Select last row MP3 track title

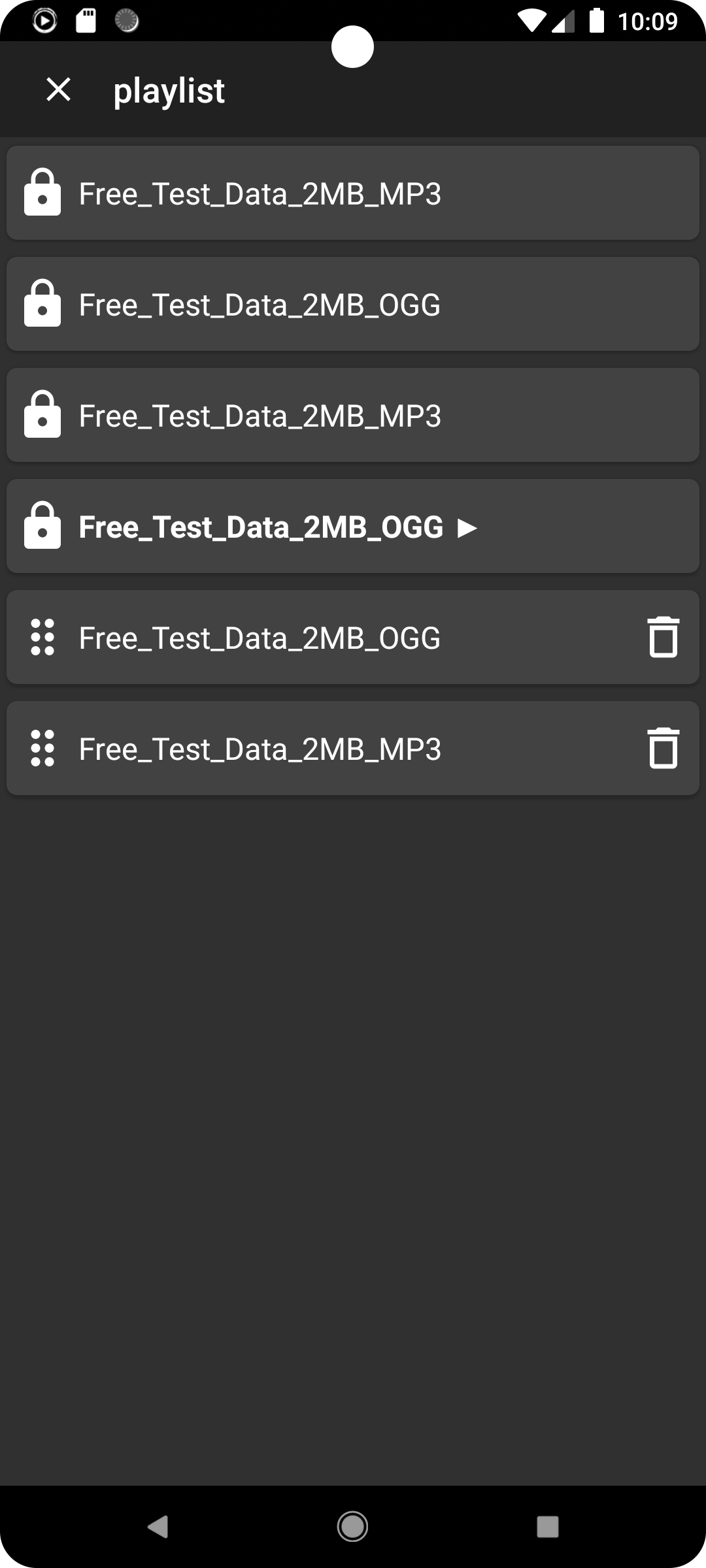tap(260, 749)
